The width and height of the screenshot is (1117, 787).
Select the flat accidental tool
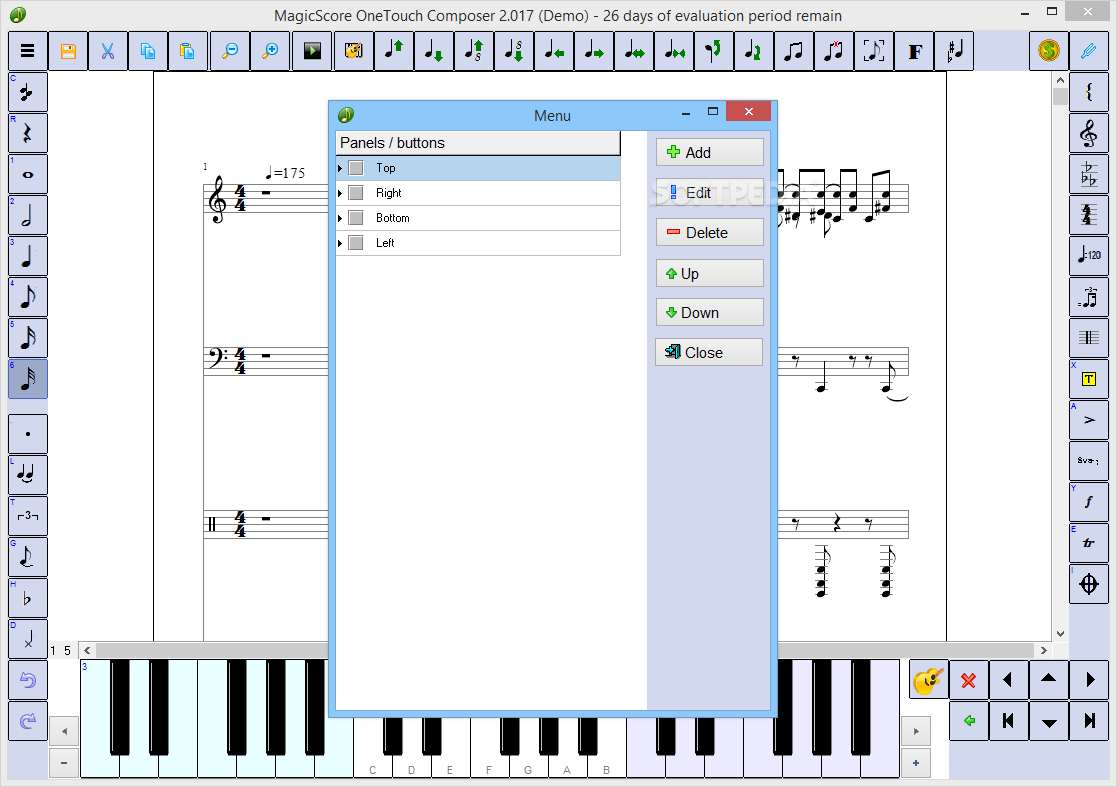(28, 598)
